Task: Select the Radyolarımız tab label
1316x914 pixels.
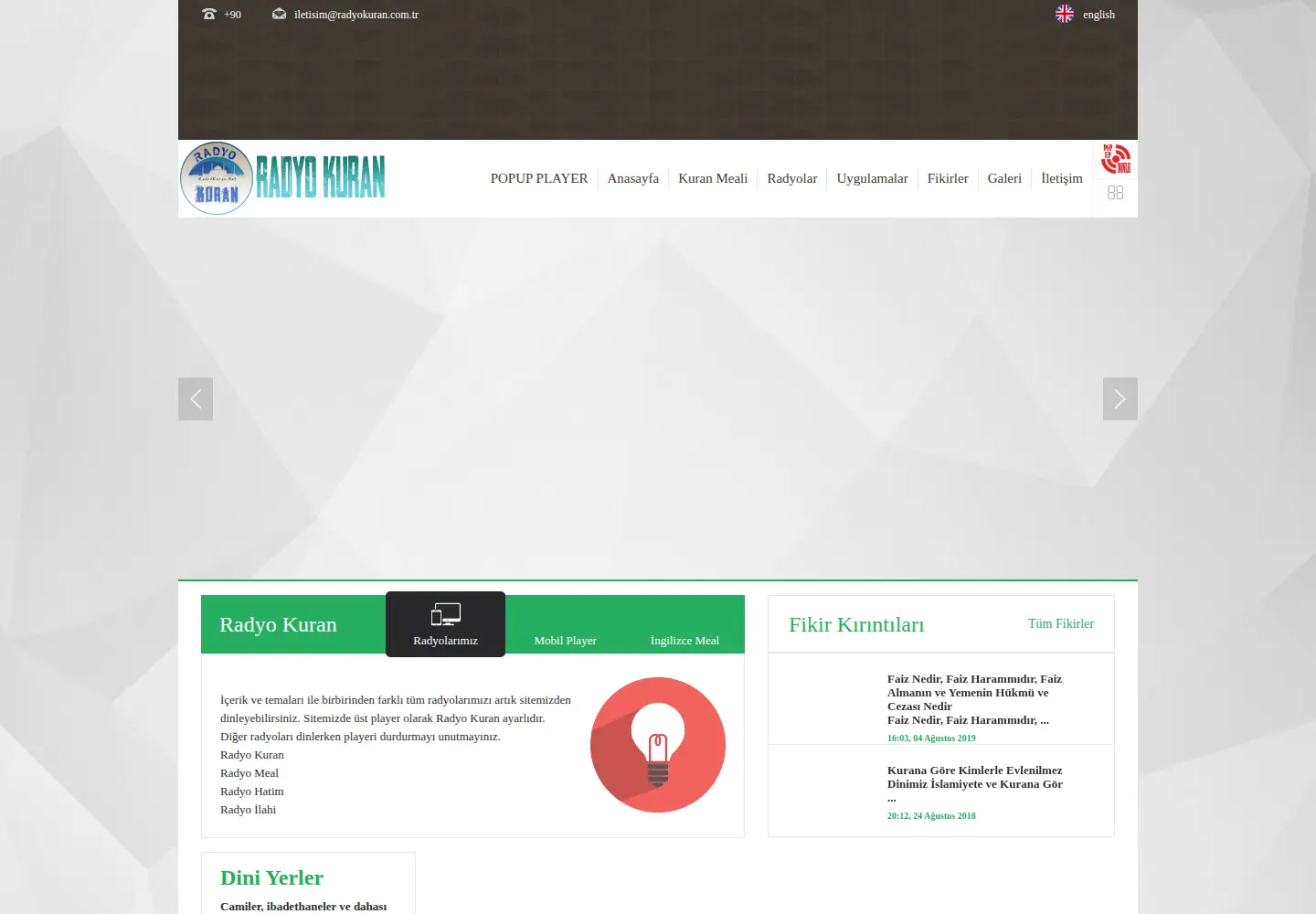Action: [x=446, y=641]
